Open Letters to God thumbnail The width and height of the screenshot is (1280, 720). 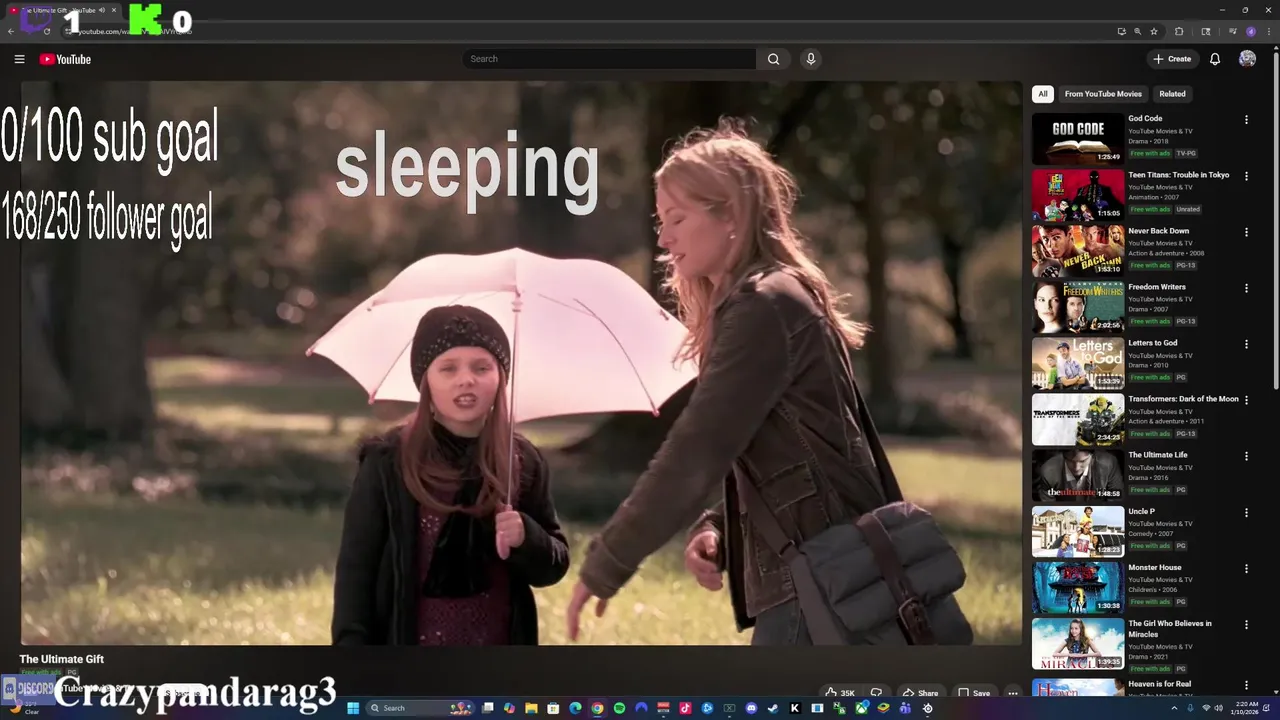(1078, 362)
